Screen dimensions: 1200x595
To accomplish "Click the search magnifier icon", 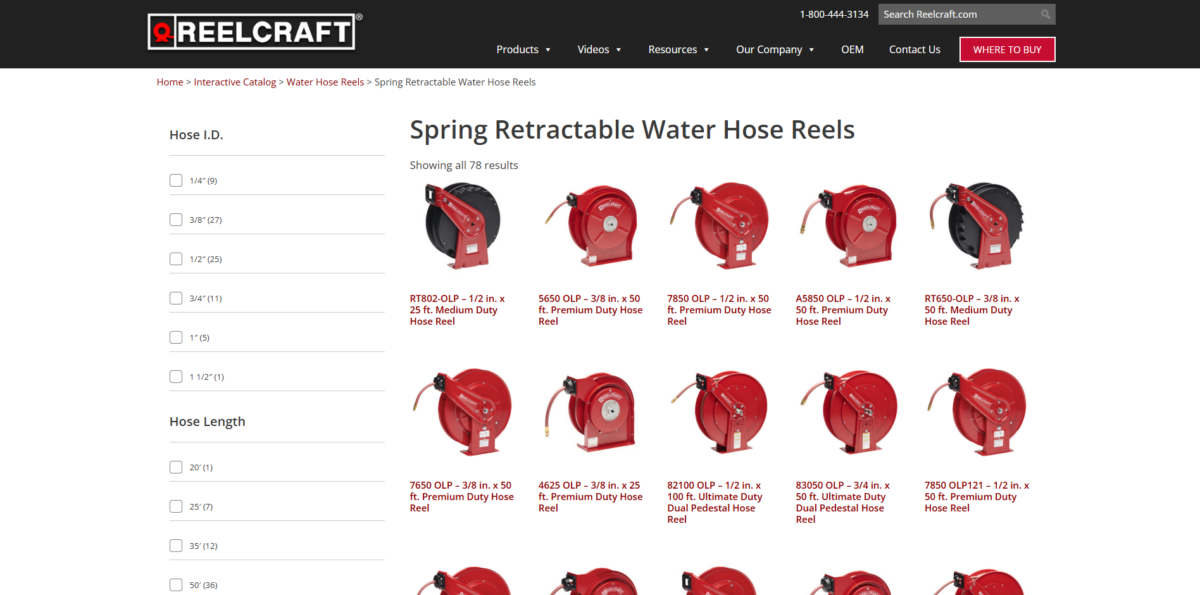I will tap(1045, 14).
